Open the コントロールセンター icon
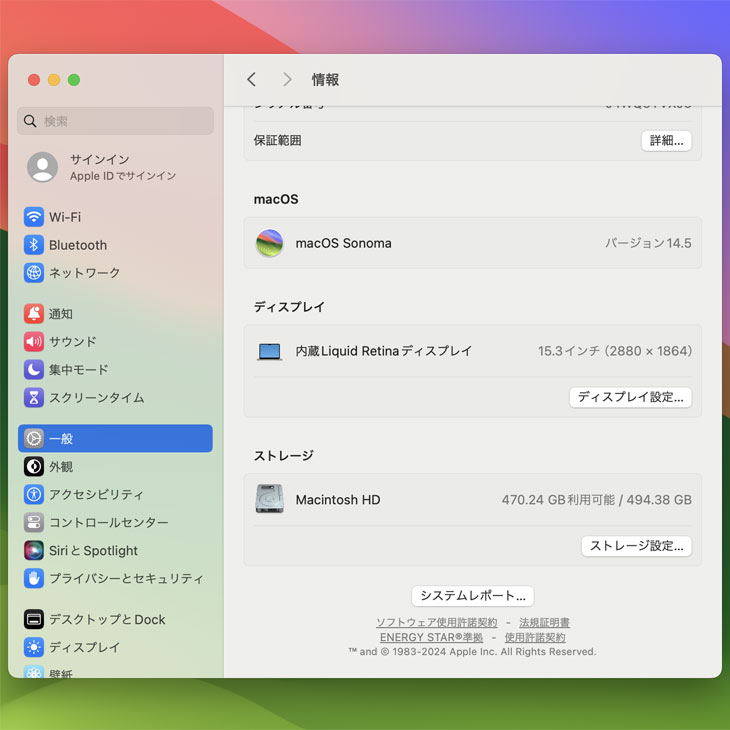 coord(34,522)
